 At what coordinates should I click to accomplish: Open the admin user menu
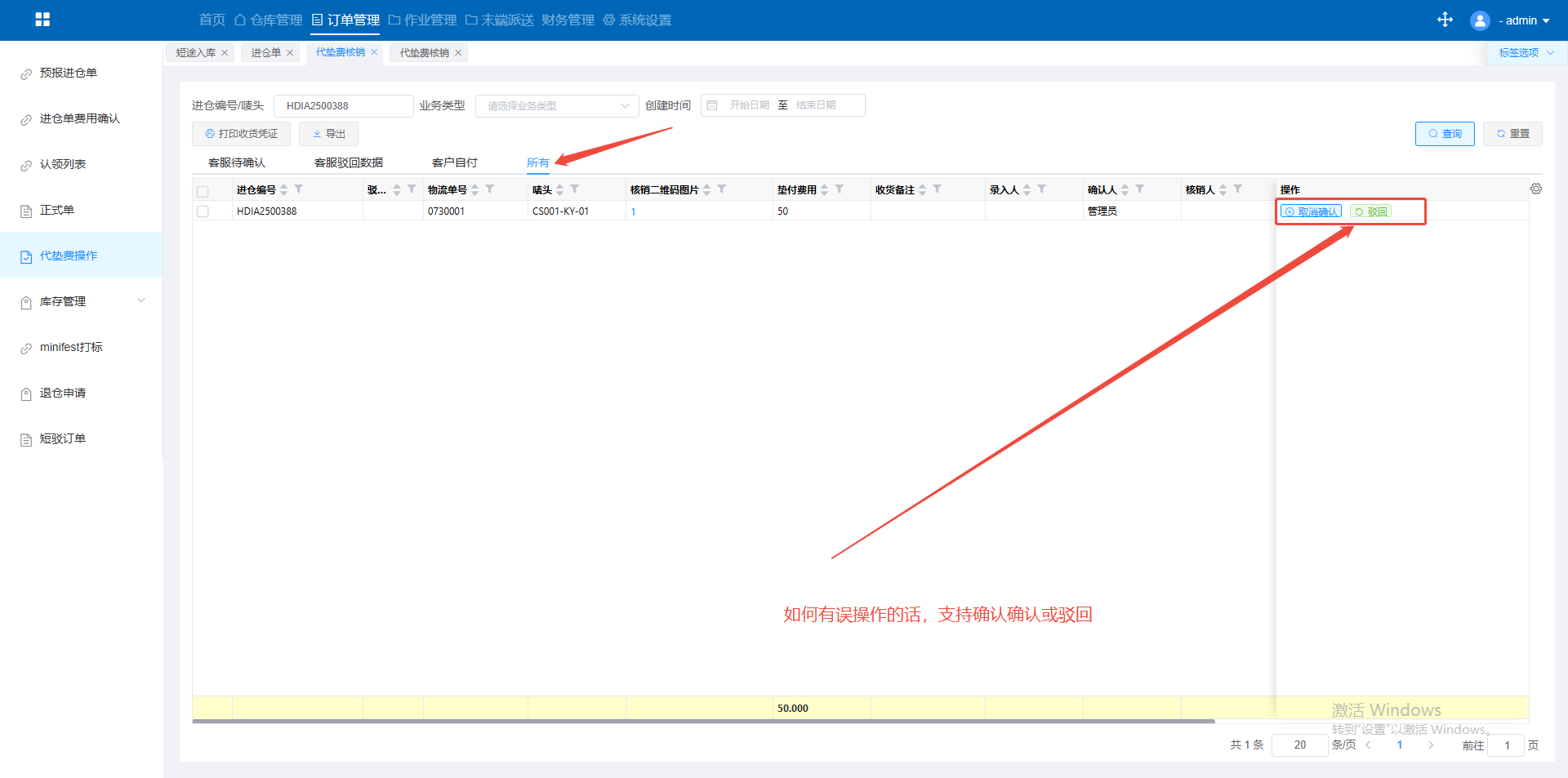coord(1511,20)
